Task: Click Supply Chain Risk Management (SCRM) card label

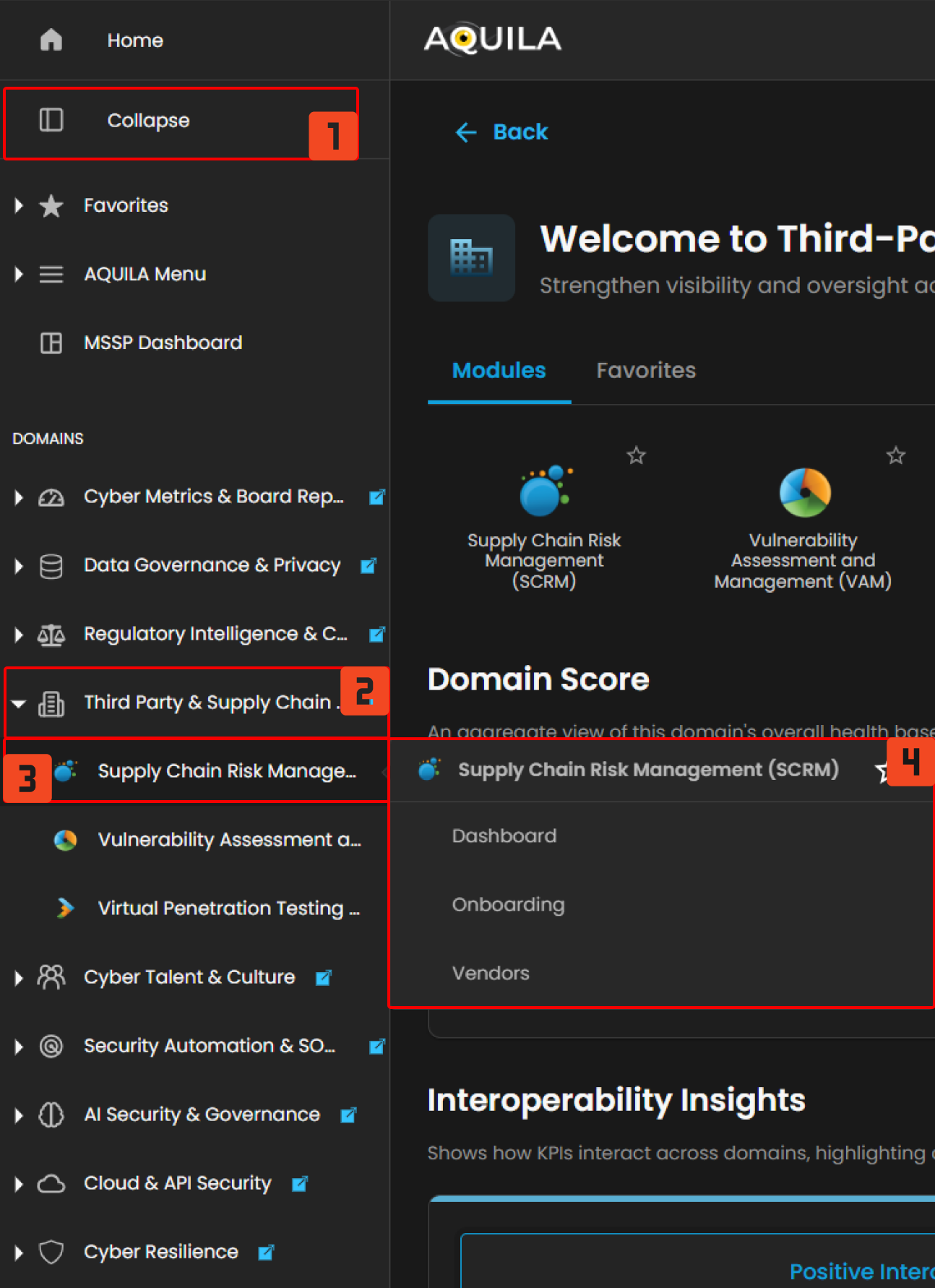Action: [x=544, y=561]
